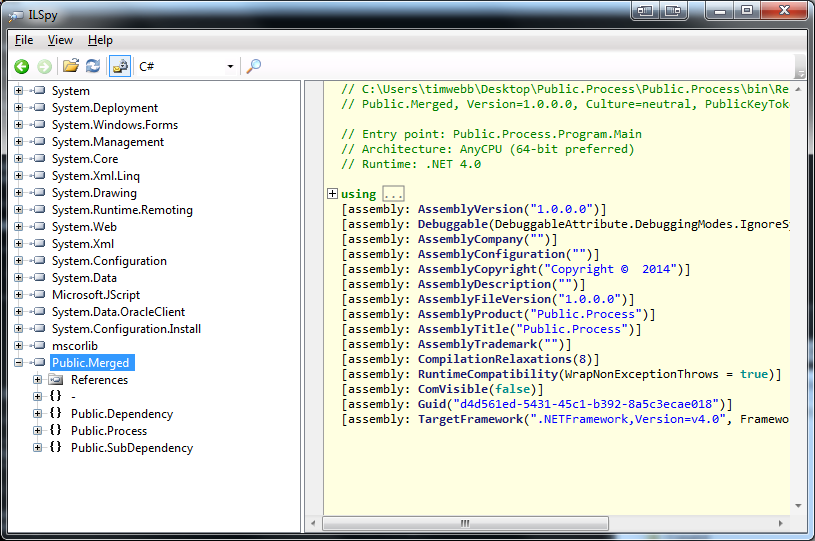This screenshot has width=815, height=541.
Task: Toggle the show internal types toolbar button
Action: 120,66
